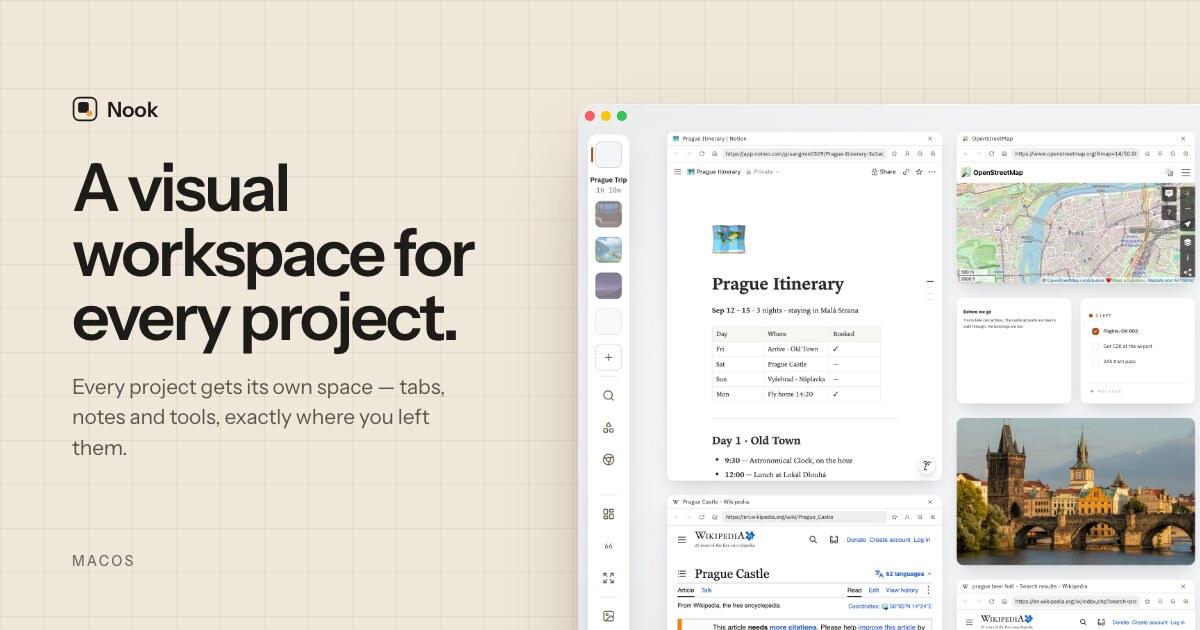Favorite the Notion page with star icon
The height and width of the screenshot is (630, 1200).
click(x=919, y=172)
